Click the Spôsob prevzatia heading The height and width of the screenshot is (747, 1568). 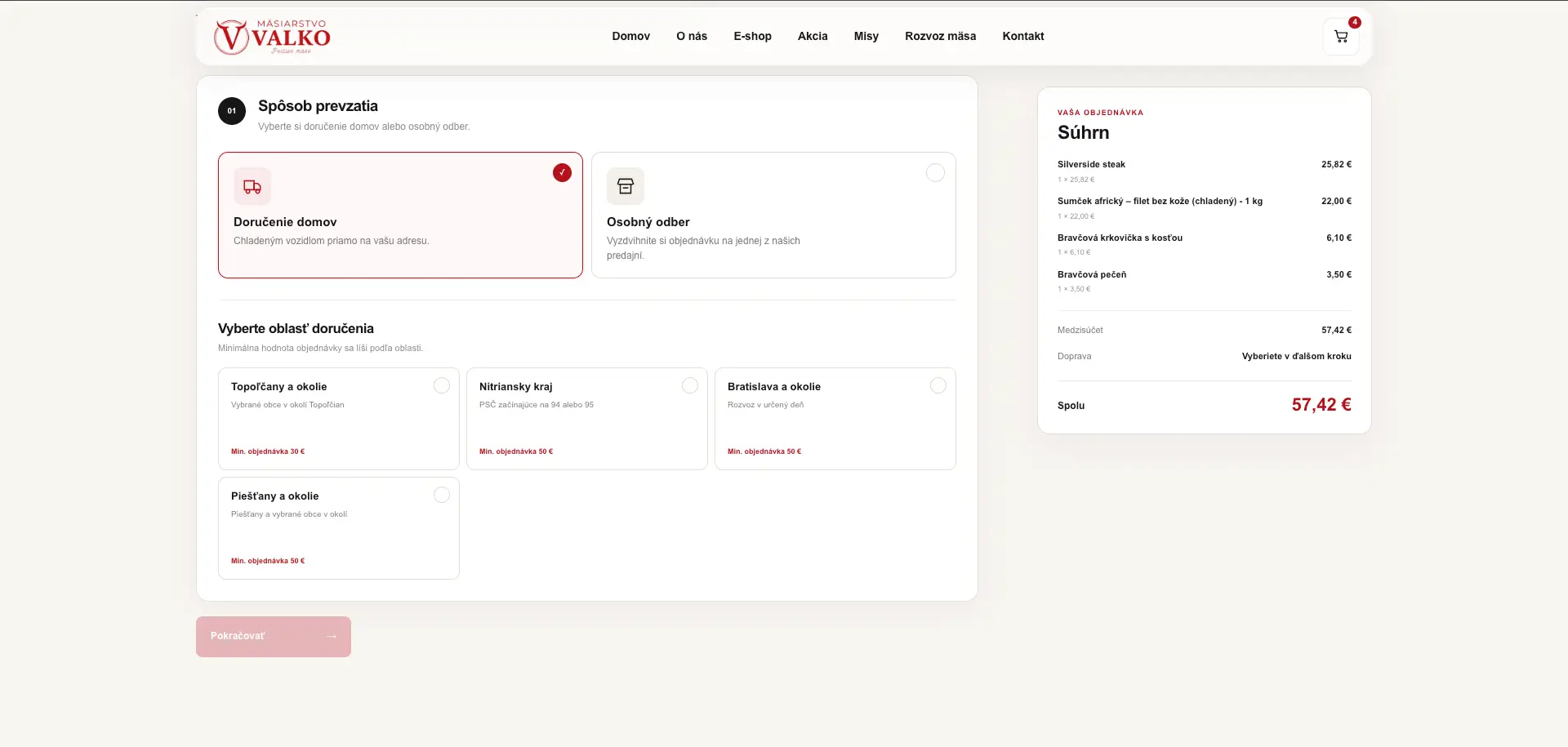318,106
